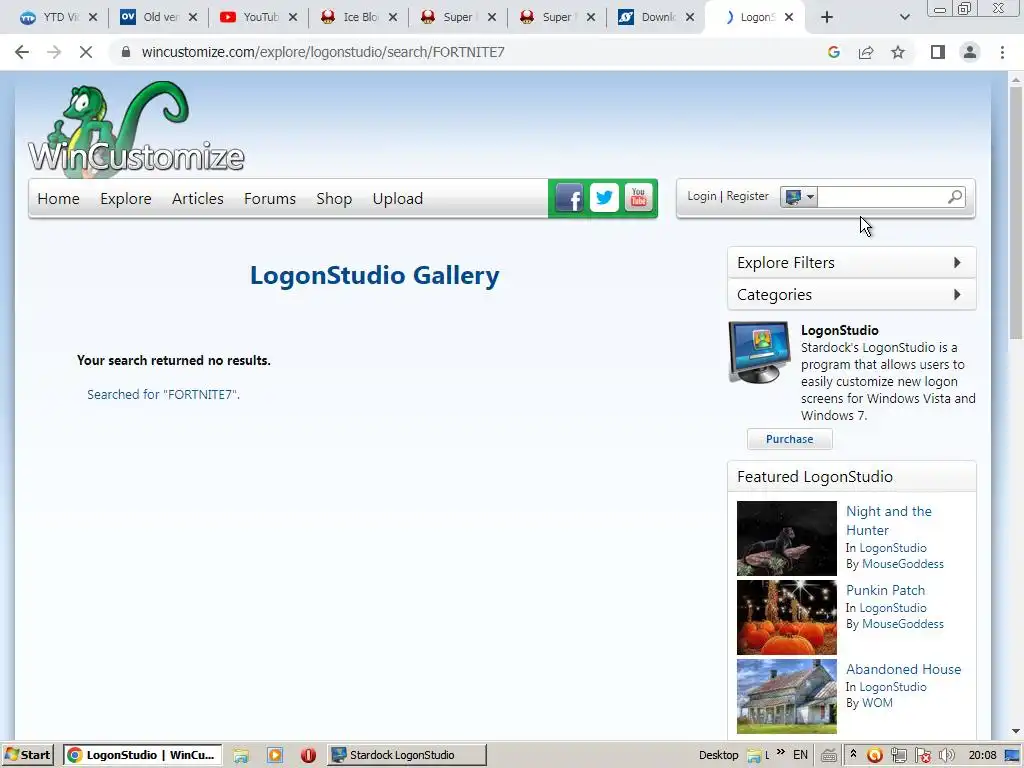Click LogonStudio Gallery heading
The width and height of the screenshot is (1024, 768).
point(374,275)
